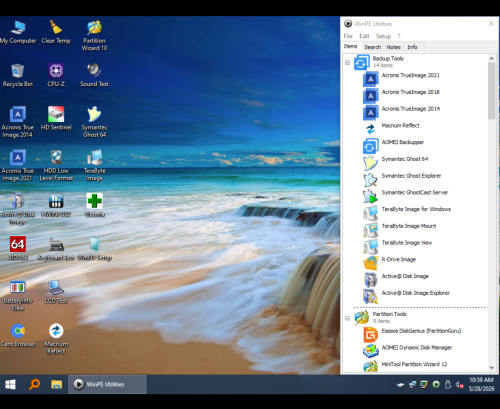Open the Windows Start button
Viewport: 500px width, 409px height.
tap(10, 384)
